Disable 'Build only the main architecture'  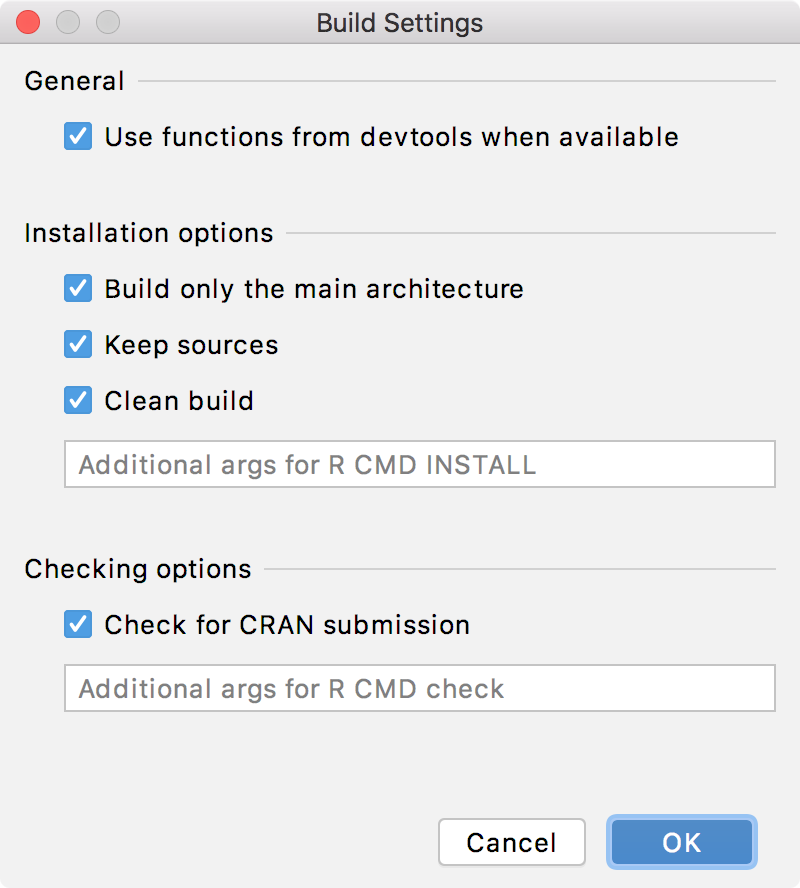click(x=78, y=289)
